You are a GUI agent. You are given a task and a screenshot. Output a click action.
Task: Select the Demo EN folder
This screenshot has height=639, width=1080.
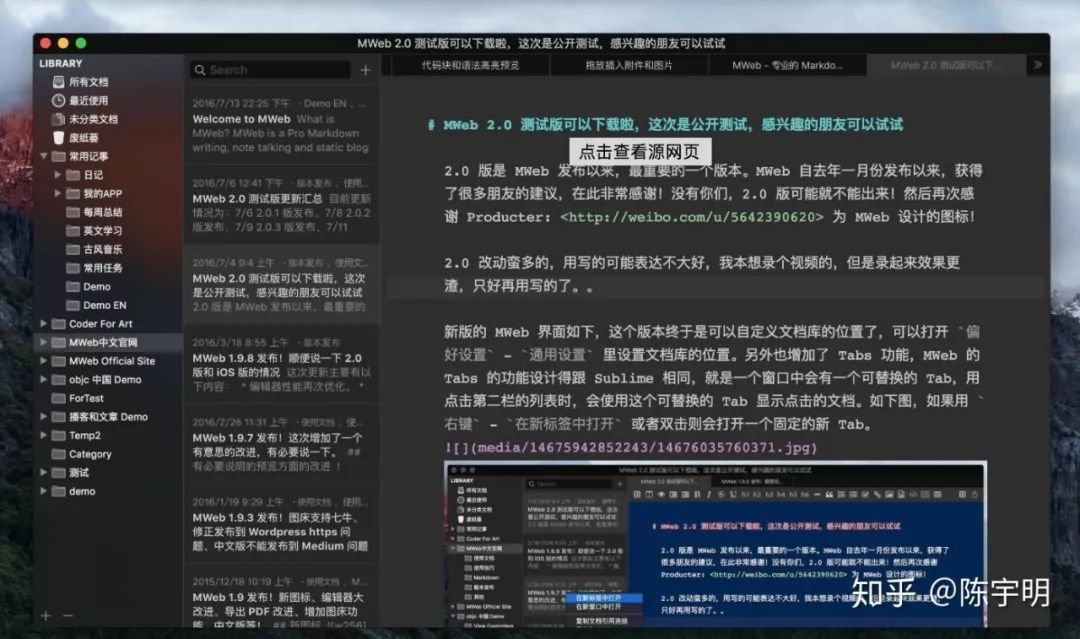point(105,305)
